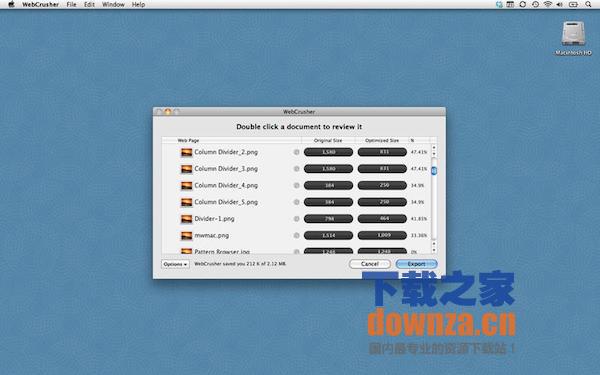The height and width of the screenshot is (375, 600).
Task: Click the Column Divider_4.png thumbnail icon
Action: pos(186,186)
